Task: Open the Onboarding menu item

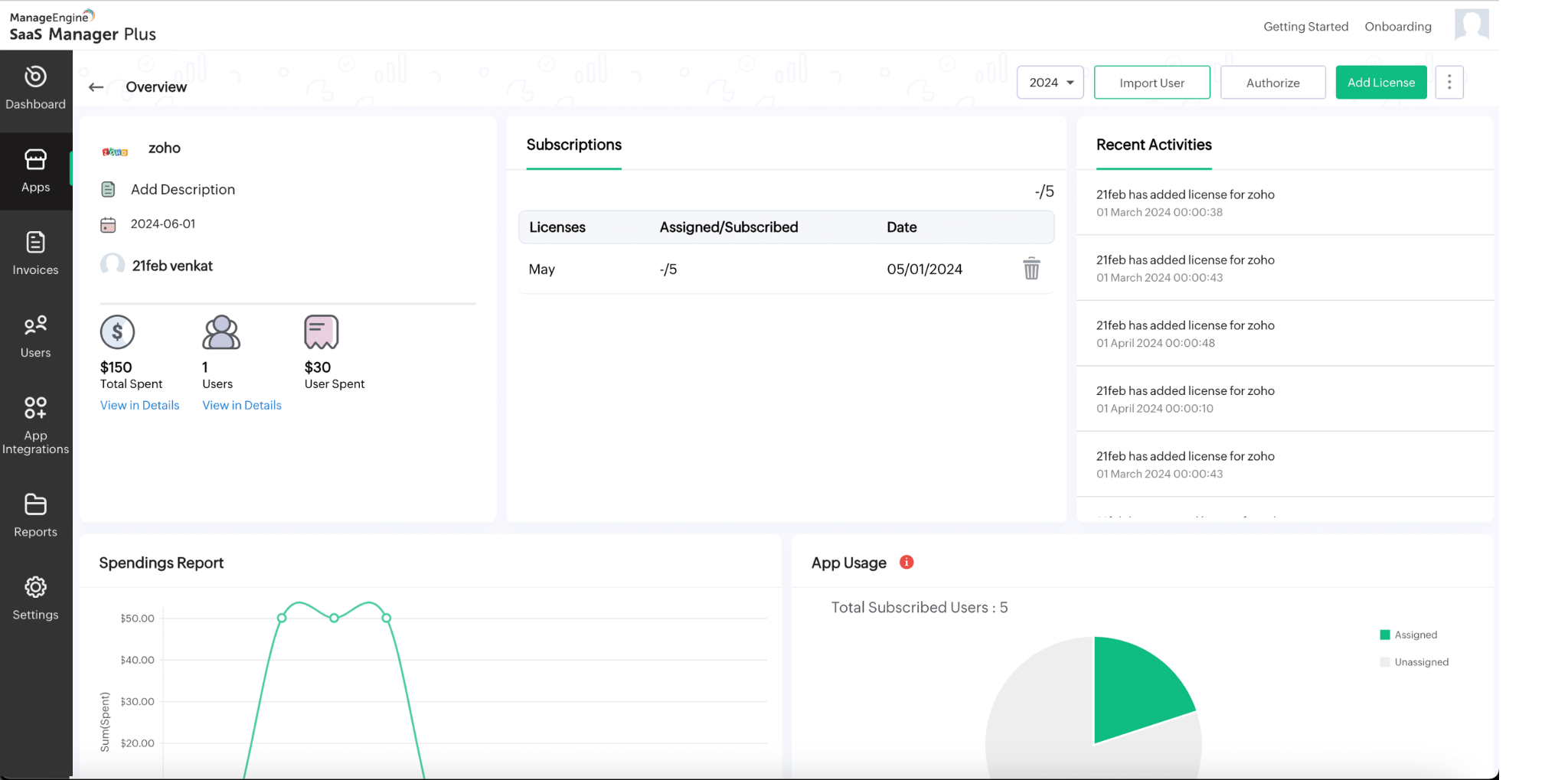Action: click(1397, 27)
